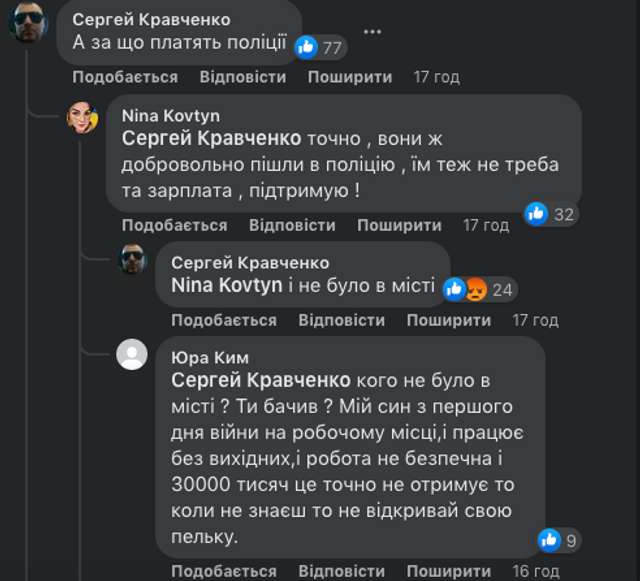
Task: Like Сергей Кравченко's top comment via Подобається
Action: [x=125, y=77]
